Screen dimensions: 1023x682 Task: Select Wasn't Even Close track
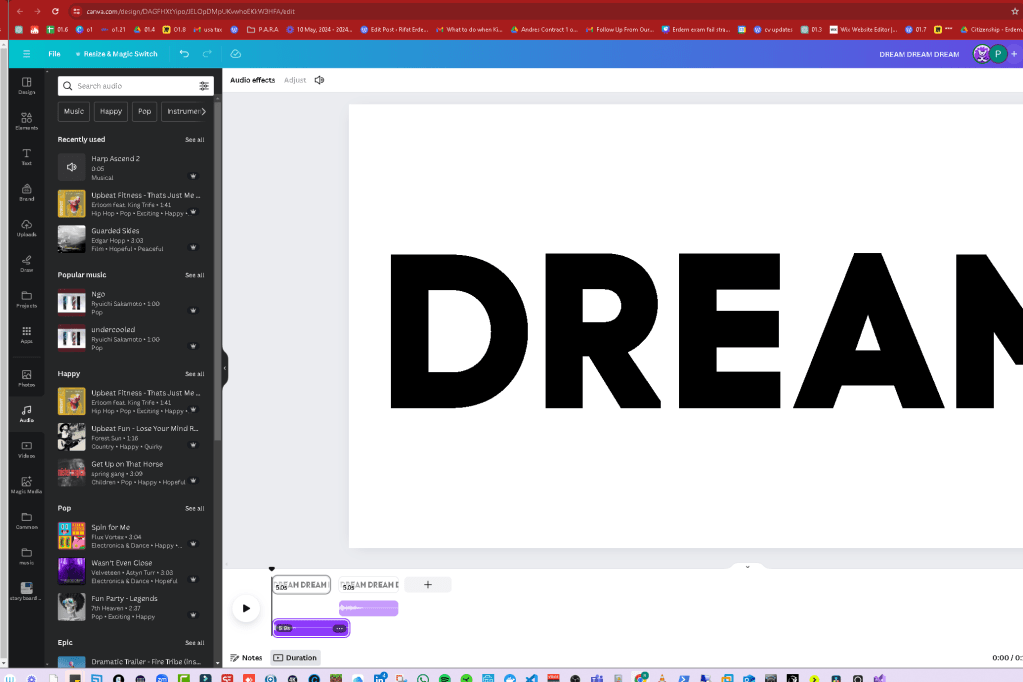(x=129, y=572)
